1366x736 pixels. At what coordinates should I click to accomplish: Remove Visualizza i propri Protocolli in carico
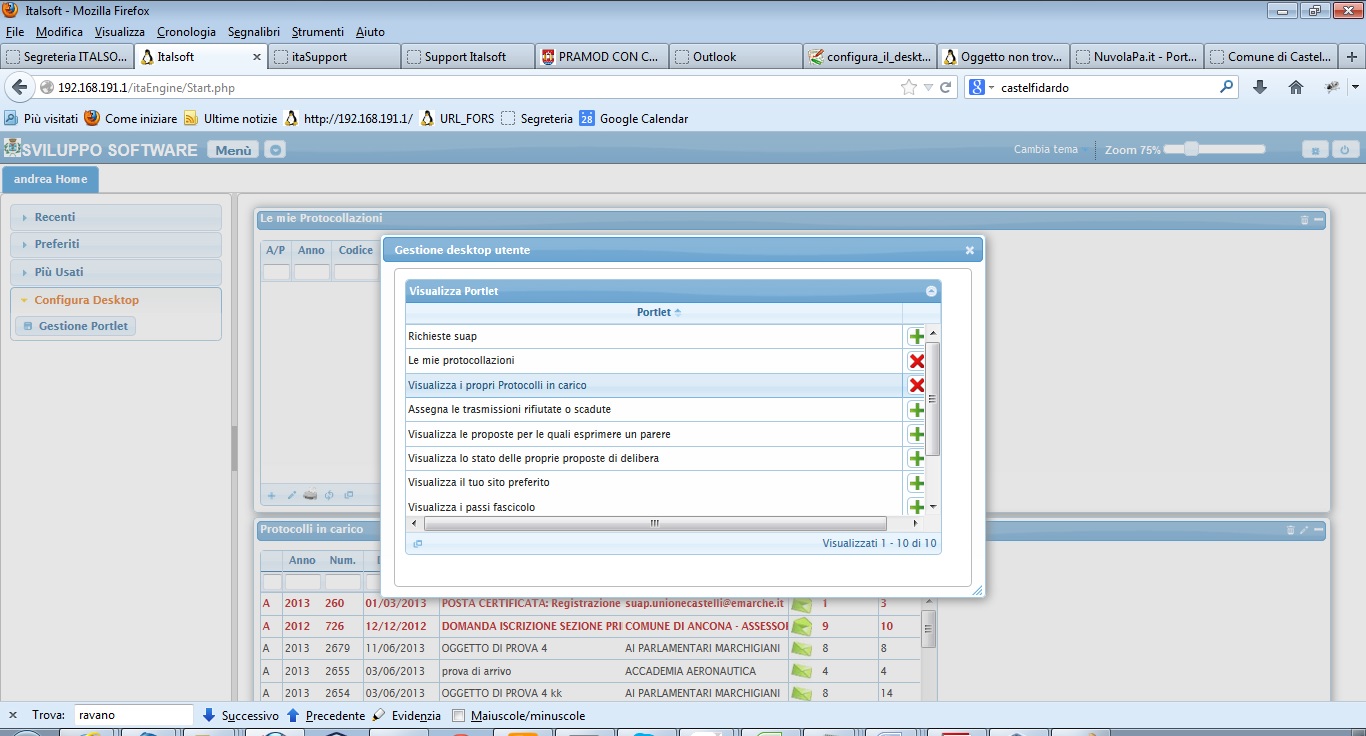[916, 386]
